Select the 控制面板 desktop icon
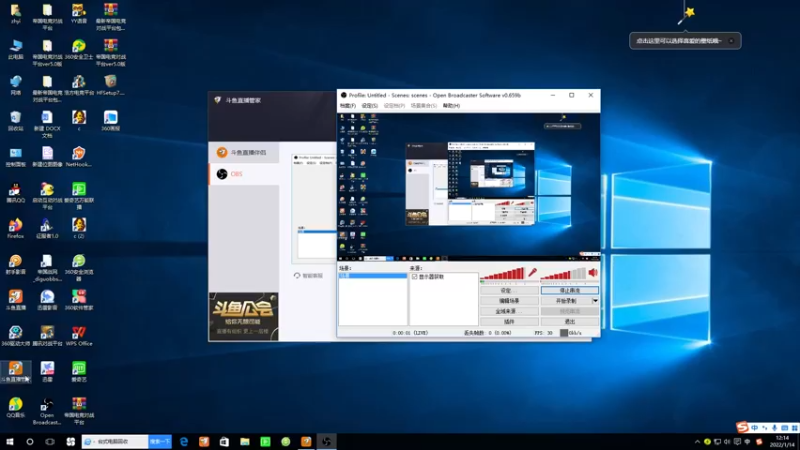 tap(15, 157)
